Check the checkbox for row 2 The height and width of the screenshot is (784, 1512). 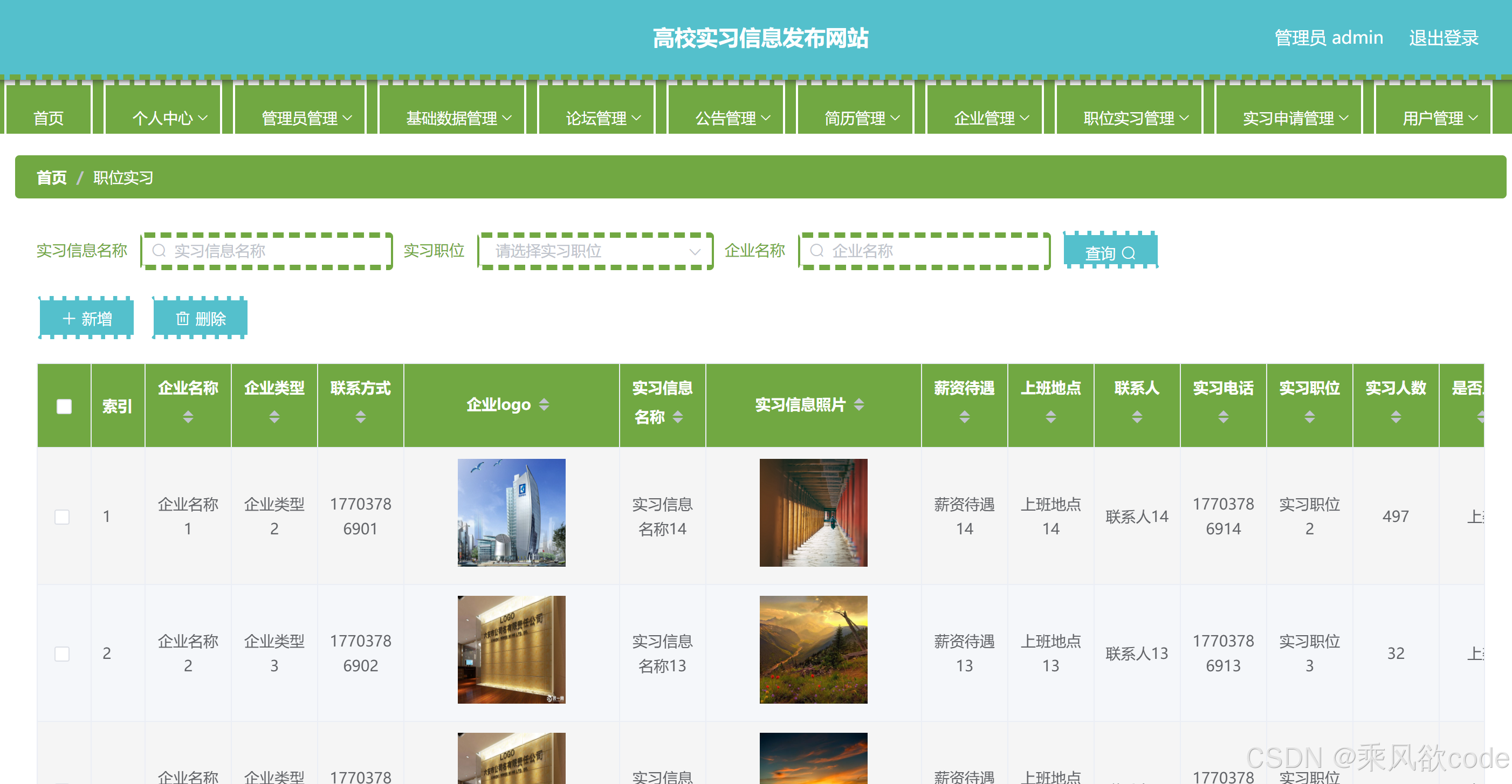62,653
